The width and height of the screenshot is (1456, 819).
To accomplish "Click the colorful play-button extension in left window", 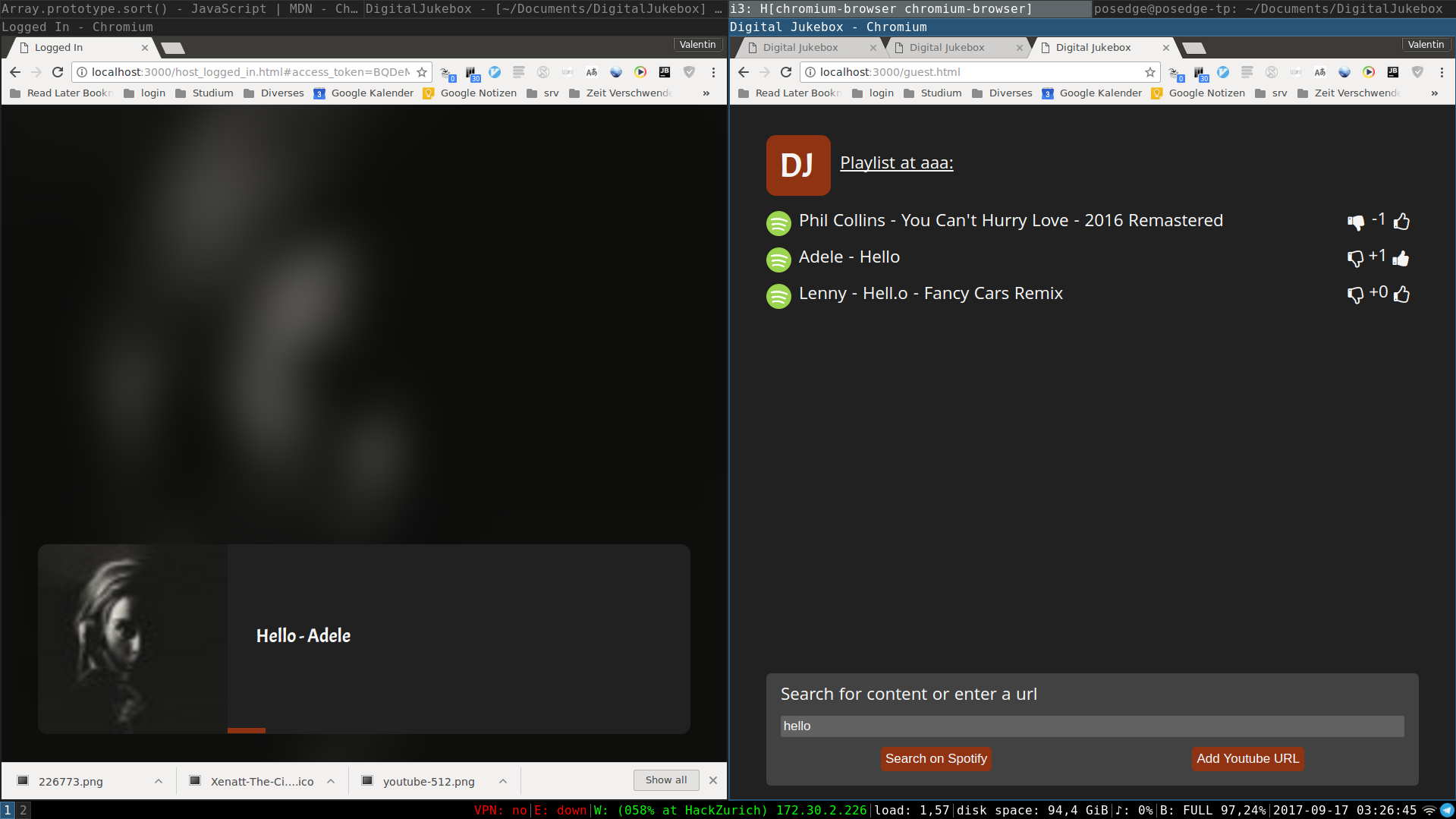I will coord(640,72).
